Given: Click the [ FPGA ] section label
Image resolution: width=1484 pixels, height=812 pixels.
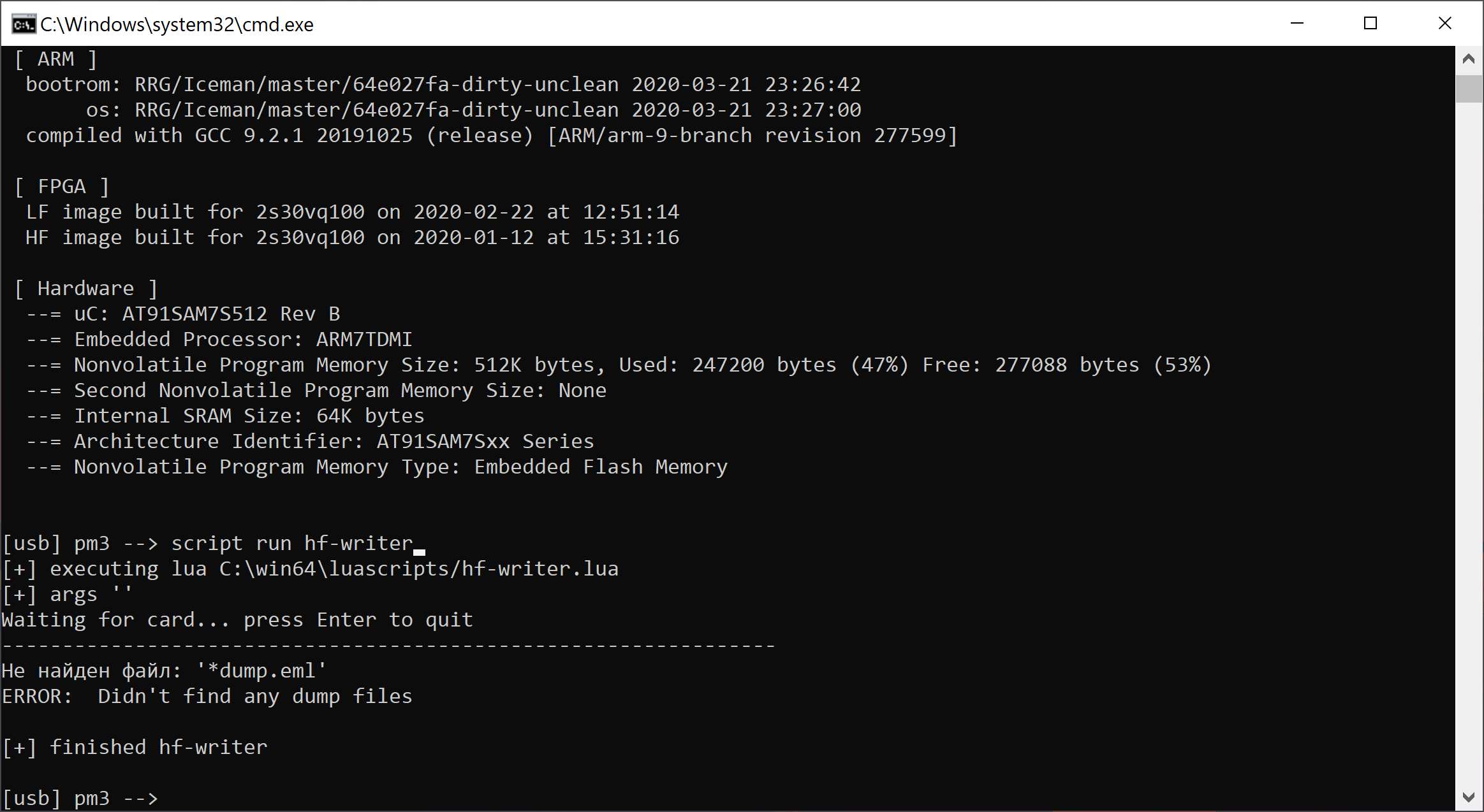Looking at the screenshot, I should (61, 185).
